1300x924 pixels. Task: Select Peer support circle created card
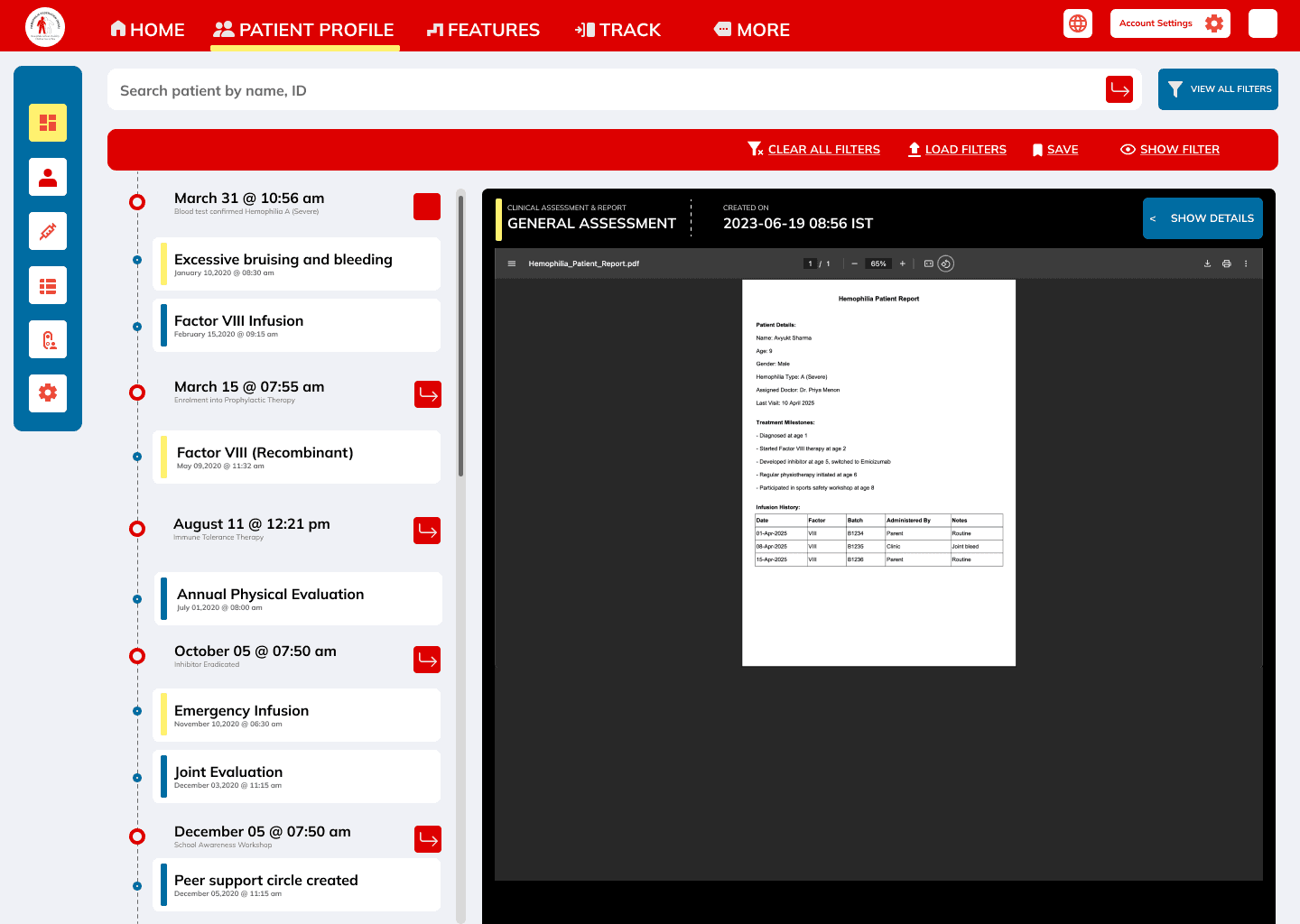pyautogui.click(x=297, y=884)
